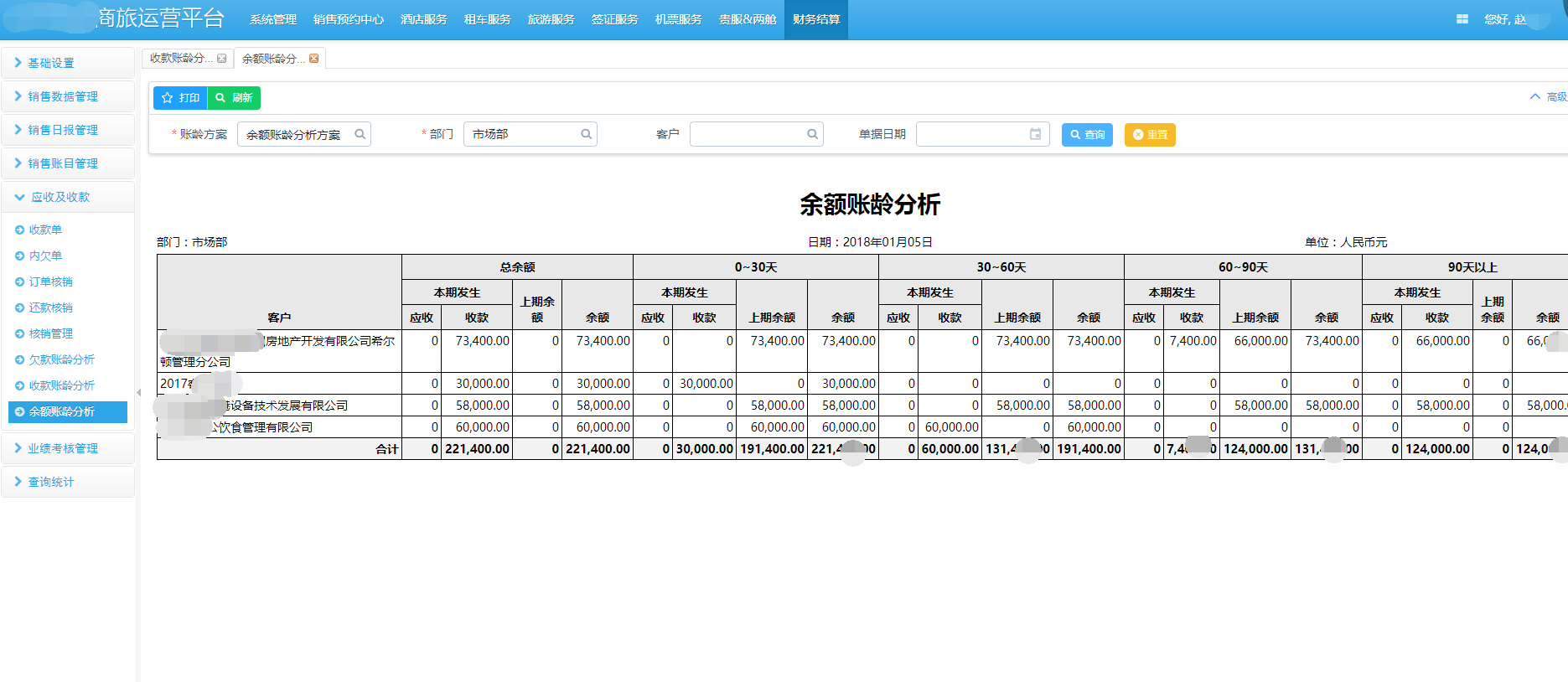The width and height of the screenshot is (1568, 682).
Task: Click the search icon in 部门 field
Action: (586, 134)
